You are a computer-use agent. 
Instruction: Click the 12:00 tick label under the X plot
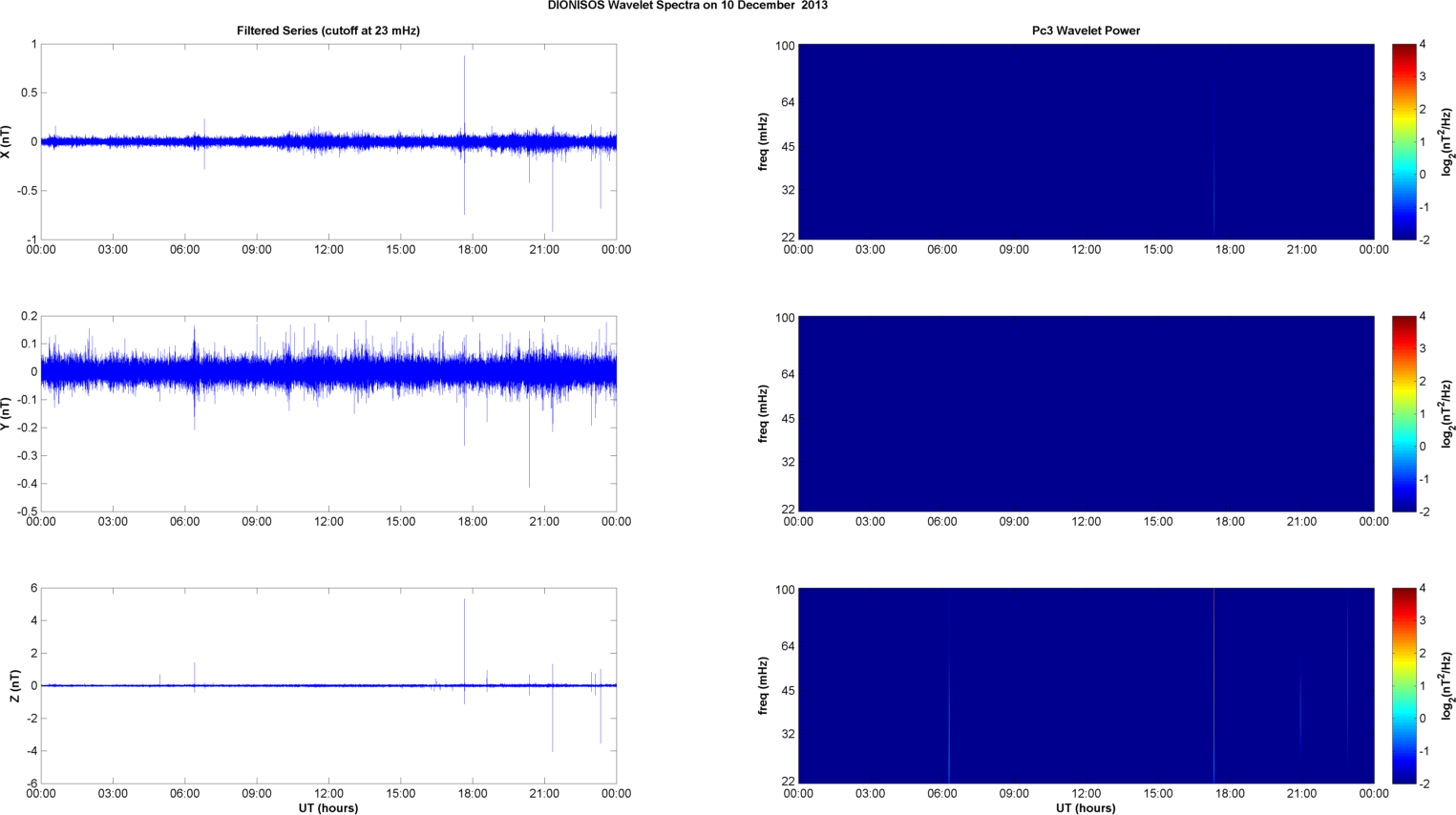(328, 250)
